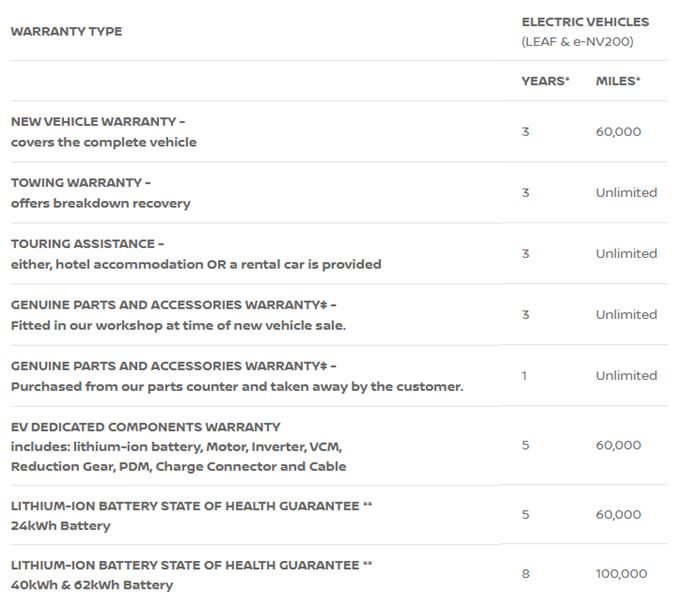Click the 100,000 miles battery guarantee value
The image size is (673, 602).
click(x=621, y=574)
